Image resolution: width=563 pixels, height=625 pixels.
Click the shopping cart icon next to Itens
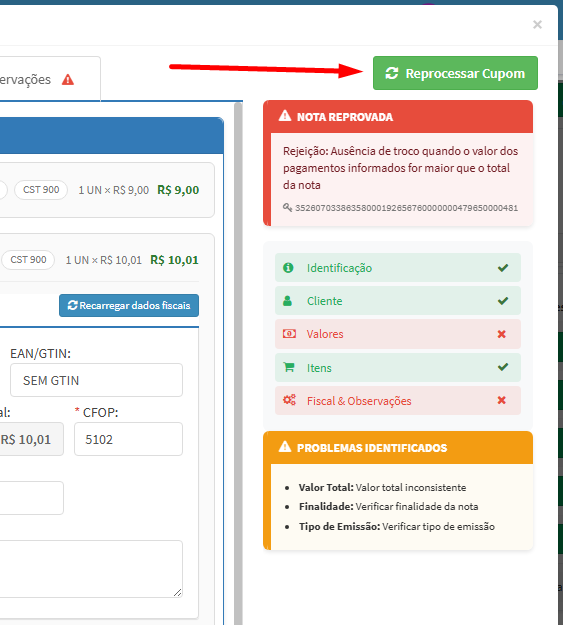(x=289, y=367)
